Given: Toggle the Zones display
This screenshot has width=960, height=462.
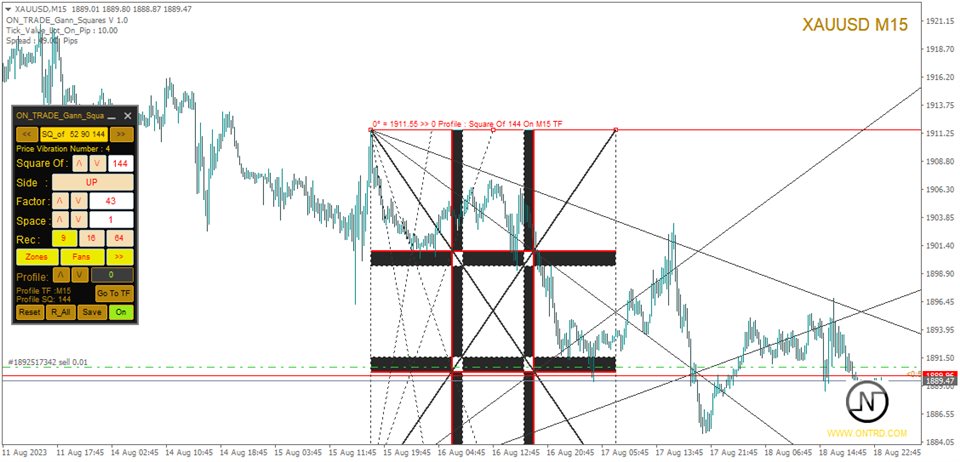Looking at the screenshot, I should coord(37,257).
